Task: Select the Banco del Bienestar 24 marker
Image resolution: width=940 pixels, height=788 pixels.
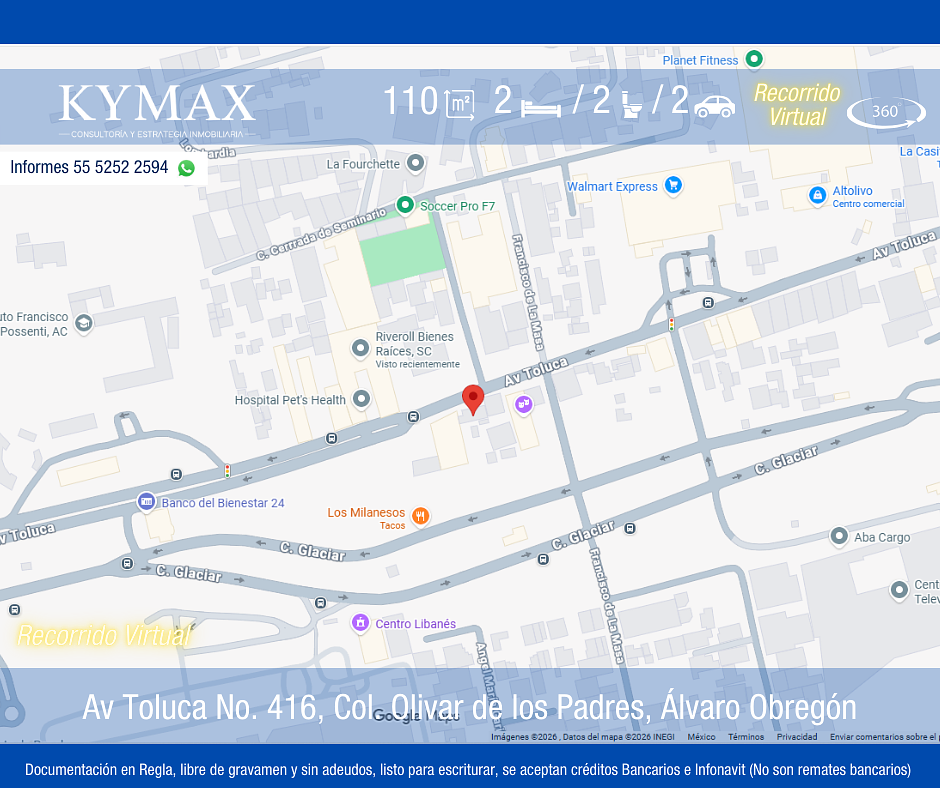Action: click(147, 502)
